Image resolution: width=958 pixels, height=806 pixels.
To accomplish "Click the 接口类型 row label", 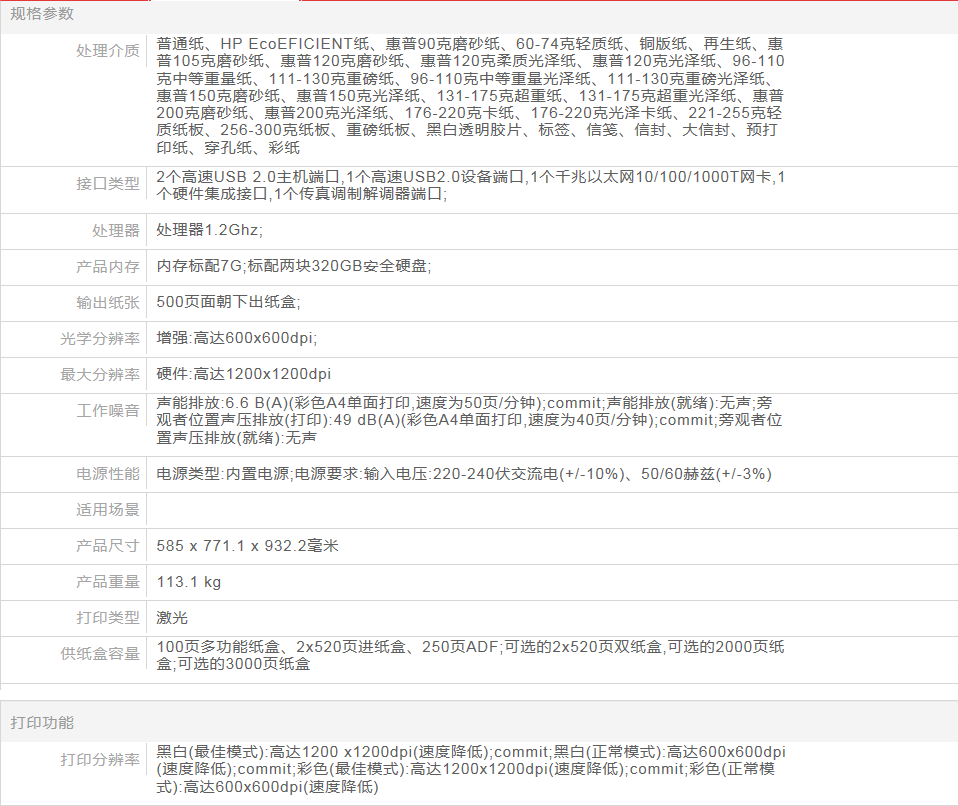I will point(108,183).
